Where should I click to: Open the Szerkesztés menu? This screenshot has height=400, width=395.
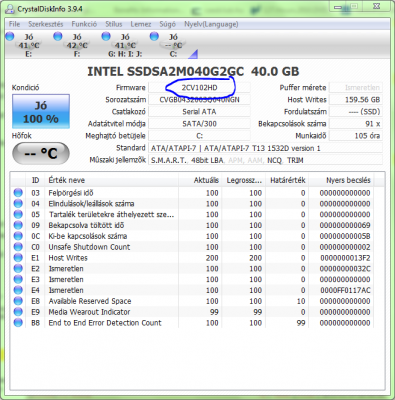[46, 24]
